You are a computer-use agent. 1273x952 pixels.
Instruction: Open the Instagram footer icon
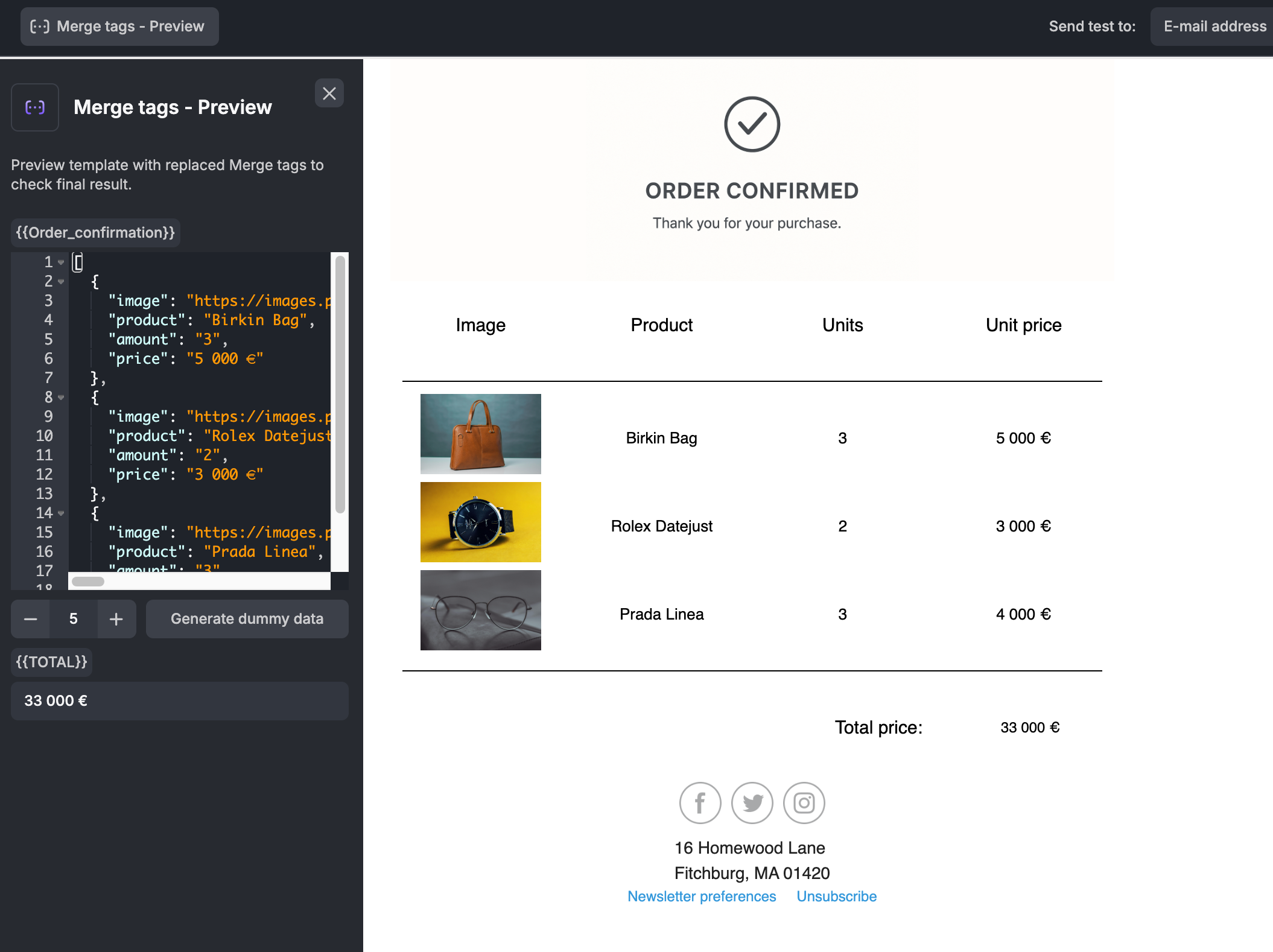click(804, 803)
